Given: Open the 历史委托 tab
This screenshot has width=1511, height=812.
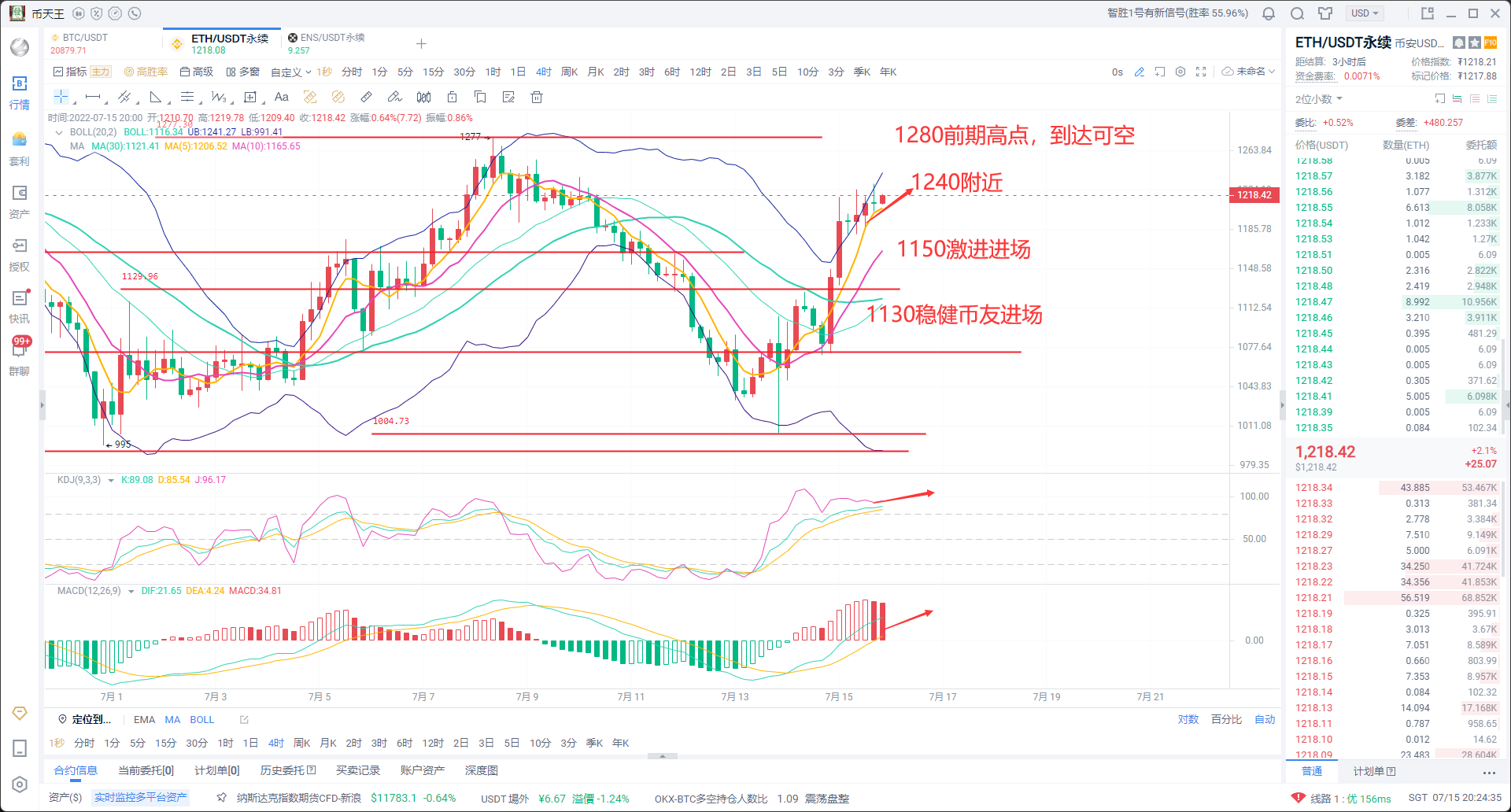Looking at the screenshot, I should point(288,770).
